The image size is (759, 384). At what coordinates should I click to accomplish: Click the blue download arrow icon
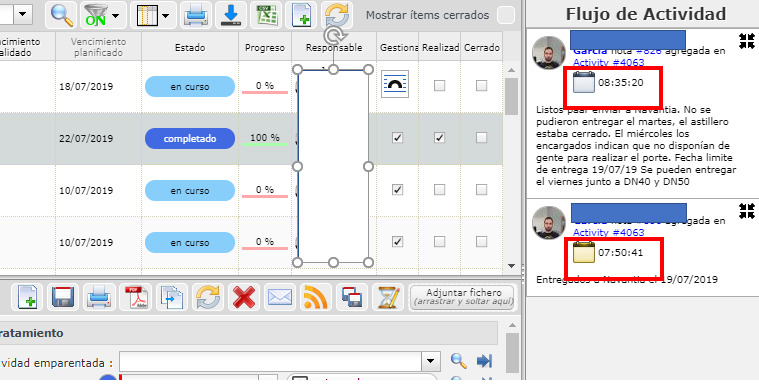231,15
